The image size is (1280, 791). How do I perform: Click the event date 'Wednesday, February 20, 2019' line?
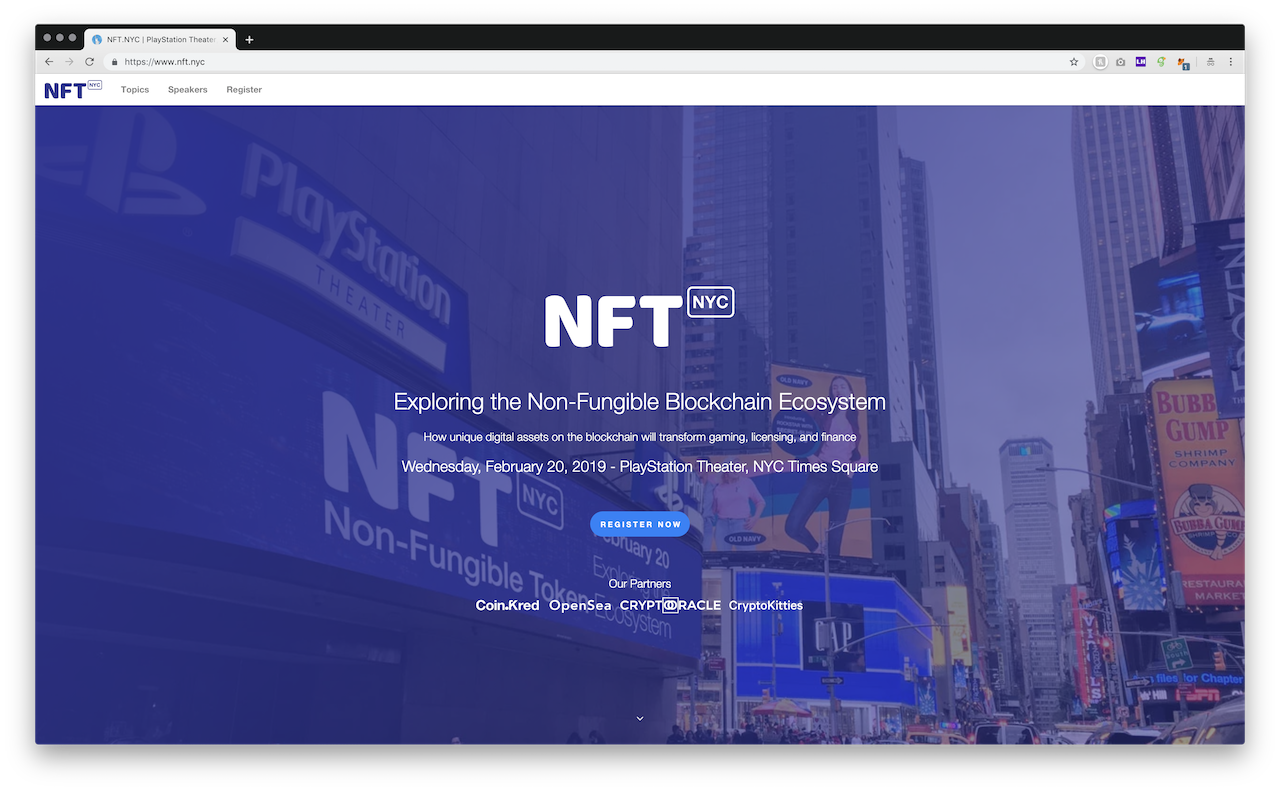point(640,467)
